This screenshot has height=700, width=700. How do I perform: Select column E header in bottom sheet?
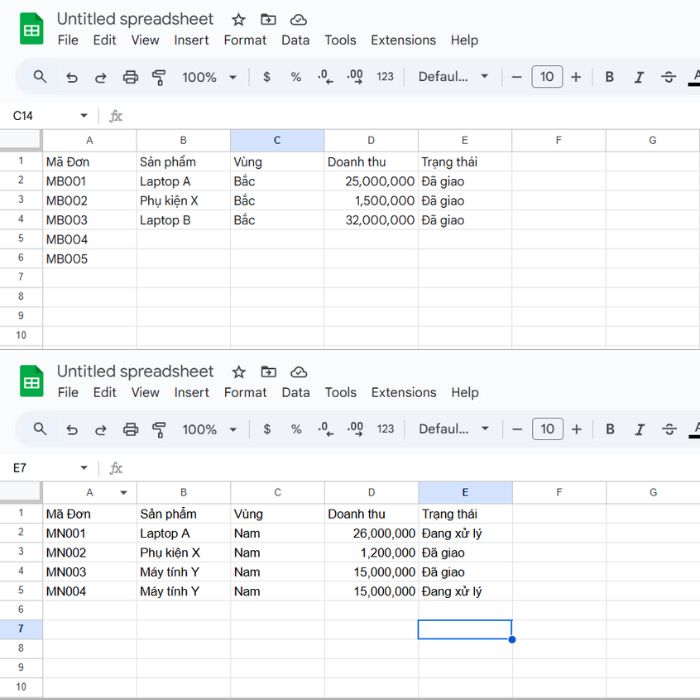pos(465,492)
